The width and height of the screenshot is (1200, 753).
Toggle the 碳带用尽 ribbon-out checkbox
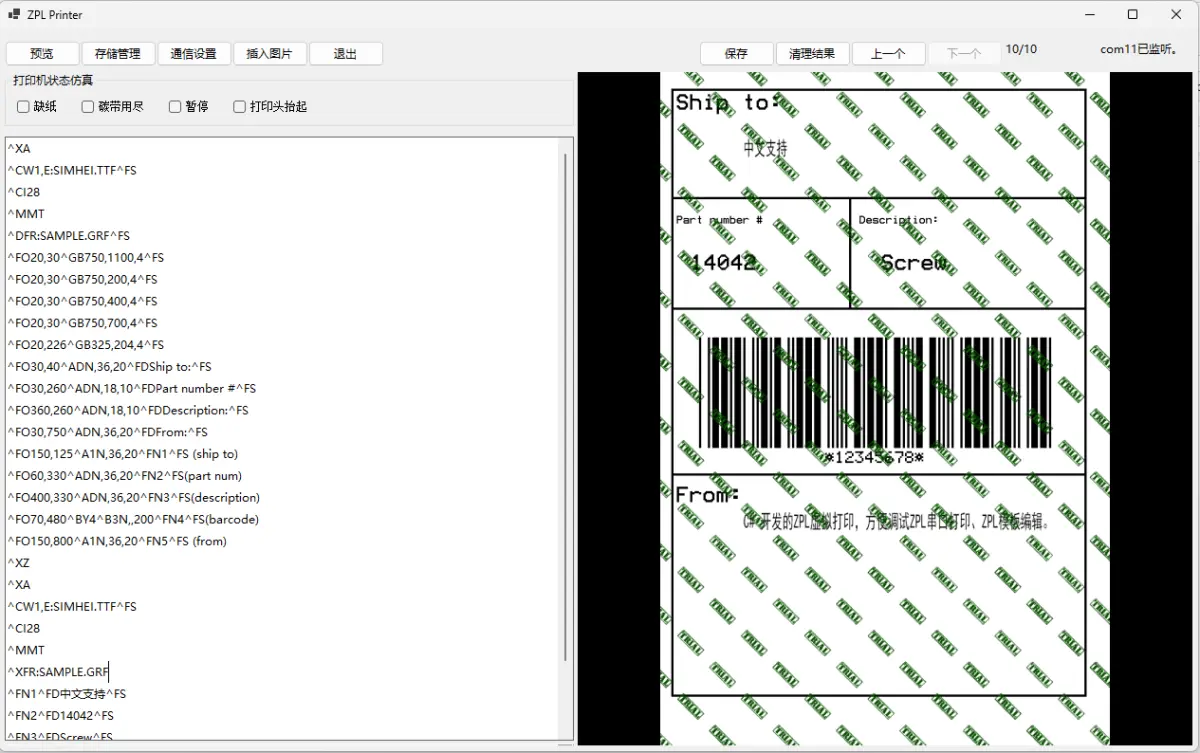coord(113,106)
